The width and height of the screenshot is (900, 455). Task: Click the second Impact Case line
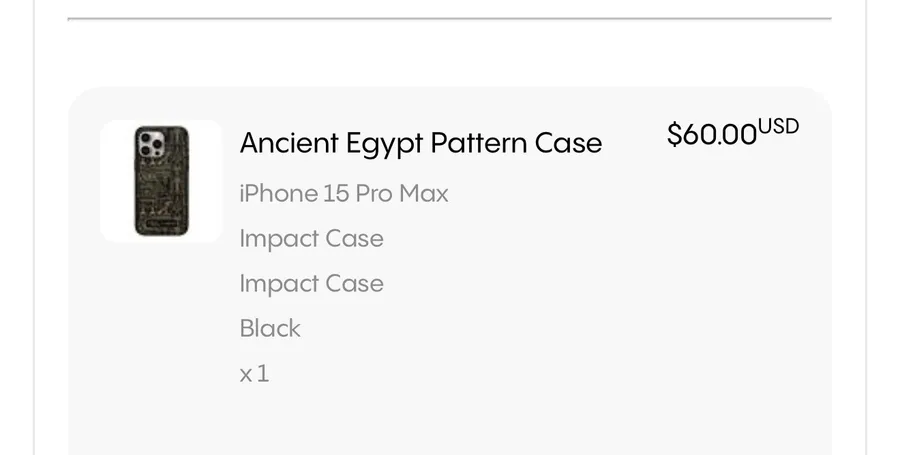(312, 283)
